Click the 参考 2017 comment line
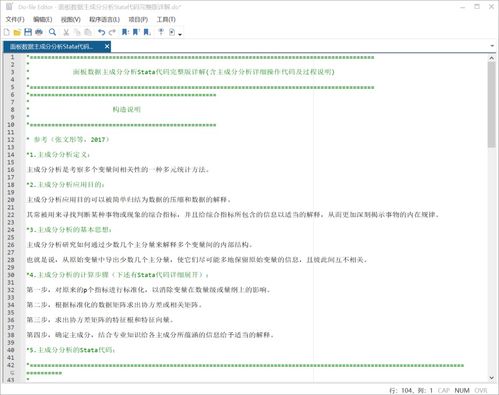Viewport: 499px width, 395px height. coord(68,140)
